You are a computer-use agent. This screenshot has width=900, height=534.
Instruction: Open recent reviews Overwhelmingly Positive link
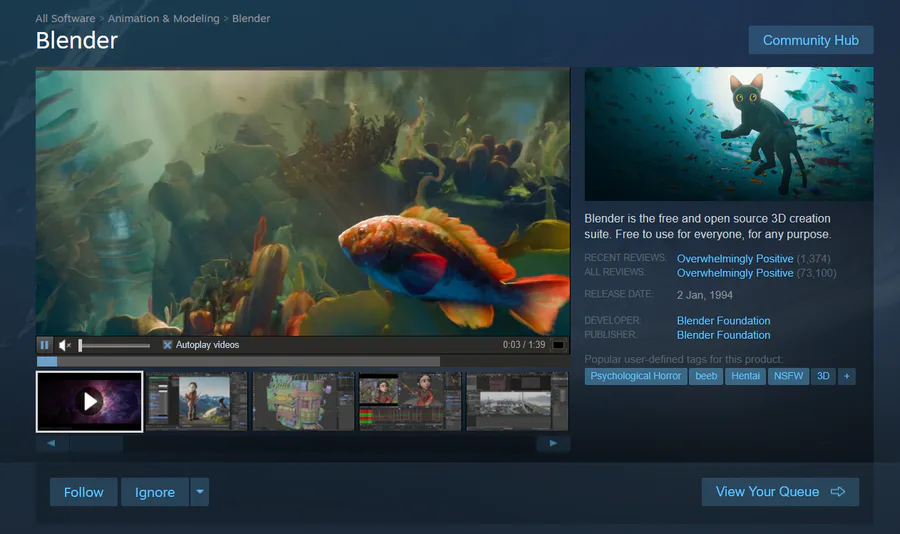click(x=735, y=258)
